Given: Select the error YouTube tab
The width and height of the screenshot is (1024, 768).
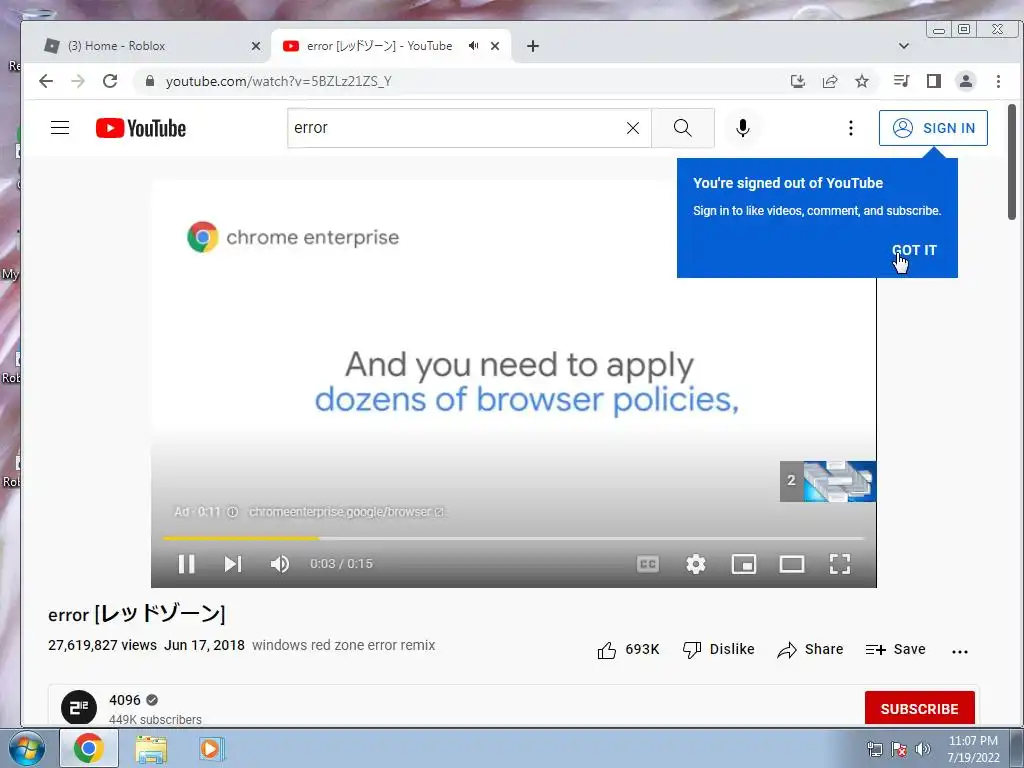Looking at the screenshot, I should tap(379, 46).
